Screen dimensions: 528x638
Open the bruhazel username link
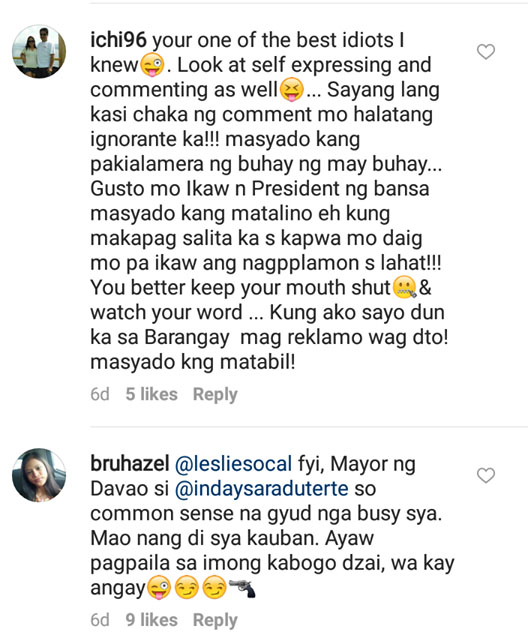(129, 464)
